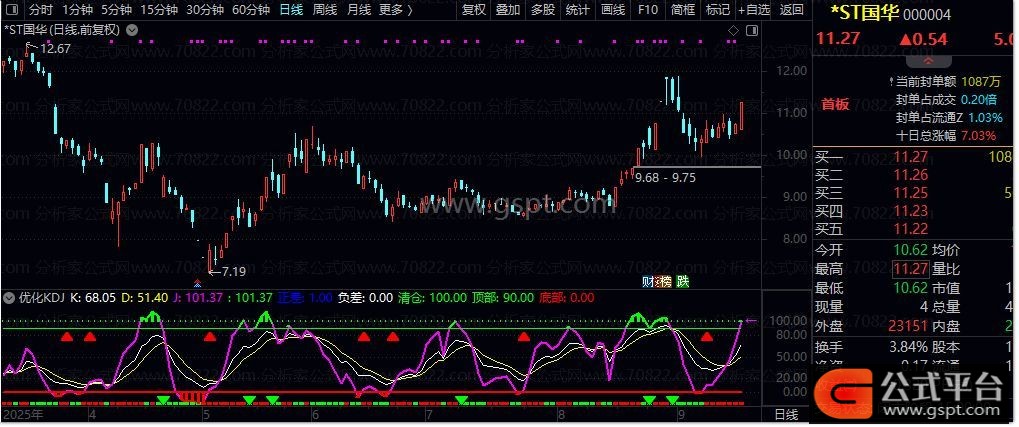This screenshot has width=1019, height=427.
Task: Click the 跌 icon on the chart
Action: tap(683, 282)
